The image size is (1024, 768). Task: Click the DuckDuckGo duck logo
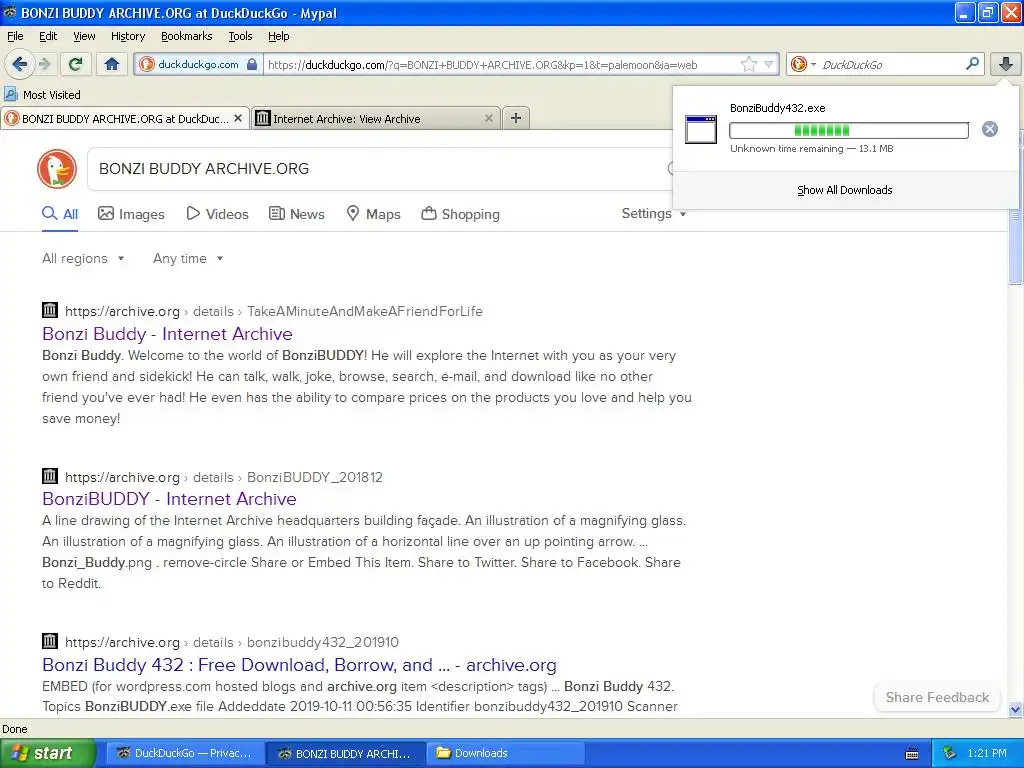[57, 169]
